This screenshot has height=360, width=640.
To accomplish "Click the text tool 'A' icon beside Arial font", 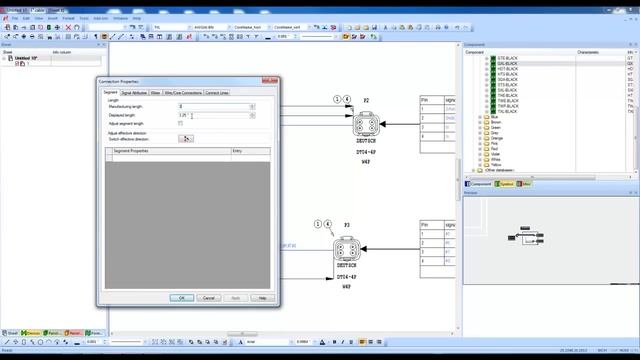I will point(240,342).
